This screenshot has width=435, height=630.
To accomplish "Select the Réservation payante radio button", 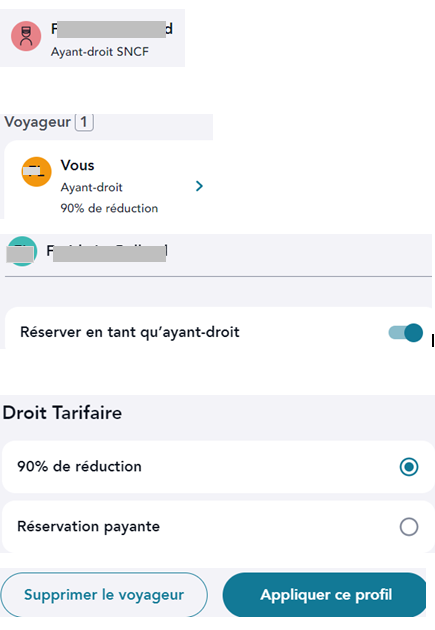I will point(409,527).
